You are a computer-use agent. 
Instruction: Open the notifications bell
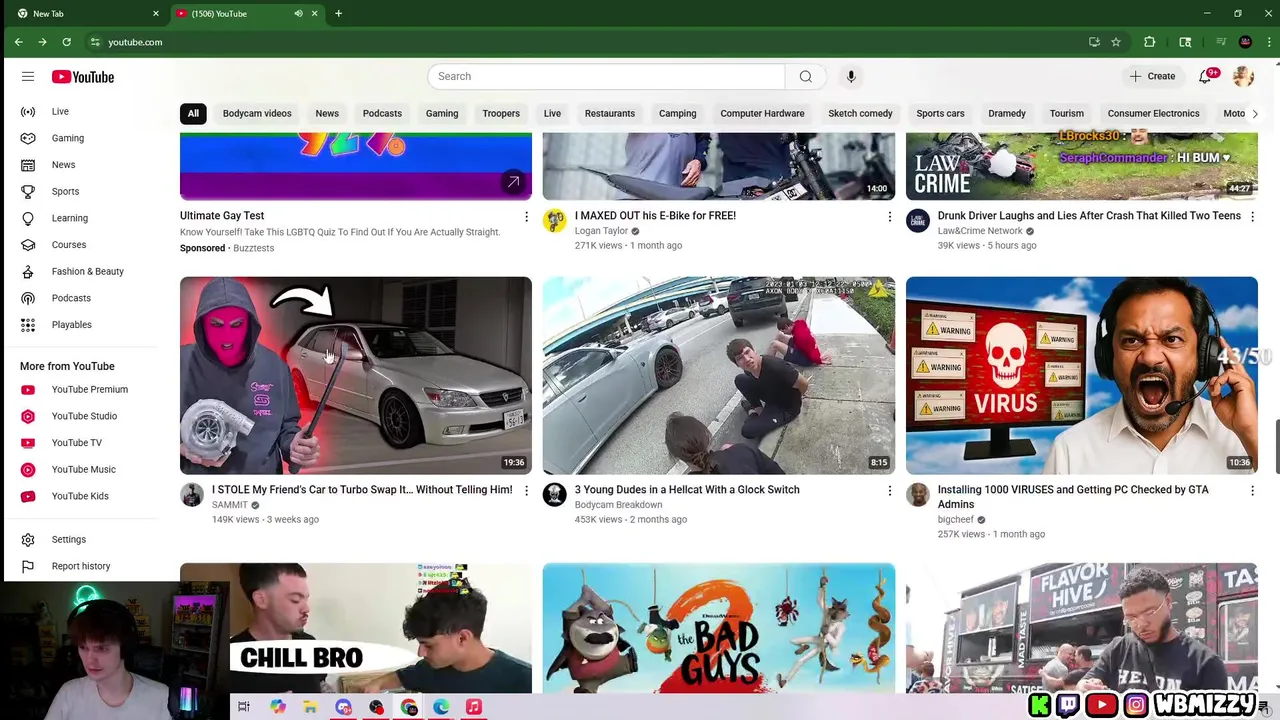click(1205, 76)
